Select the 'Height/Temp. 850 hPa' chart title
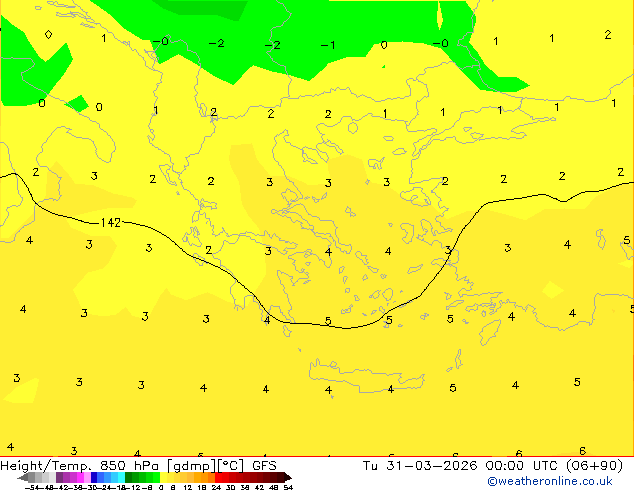This screenshot has height=490, width=634. coord(79,466)
